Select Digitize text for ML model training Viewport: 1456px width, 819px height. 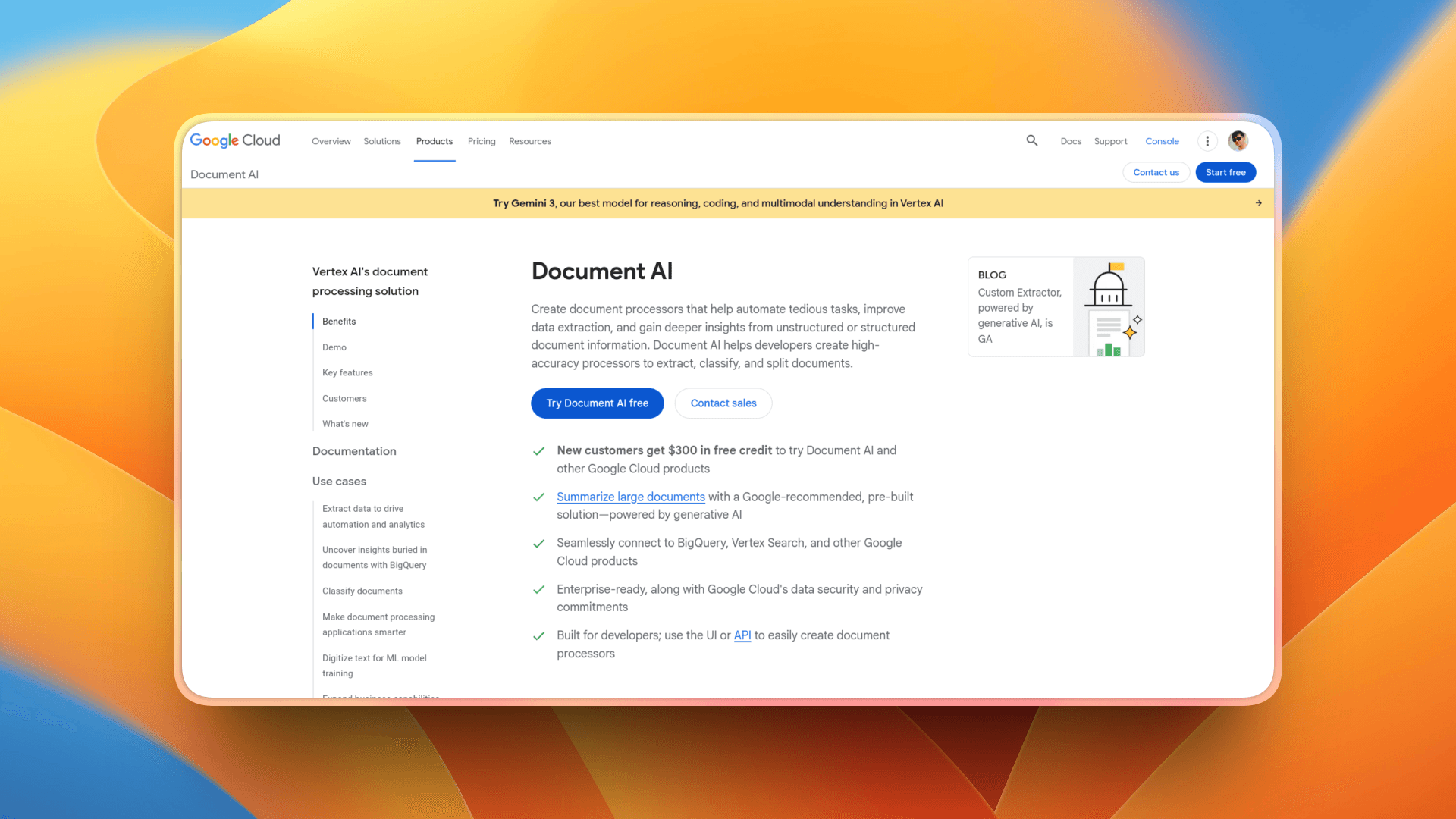(375, 666)
